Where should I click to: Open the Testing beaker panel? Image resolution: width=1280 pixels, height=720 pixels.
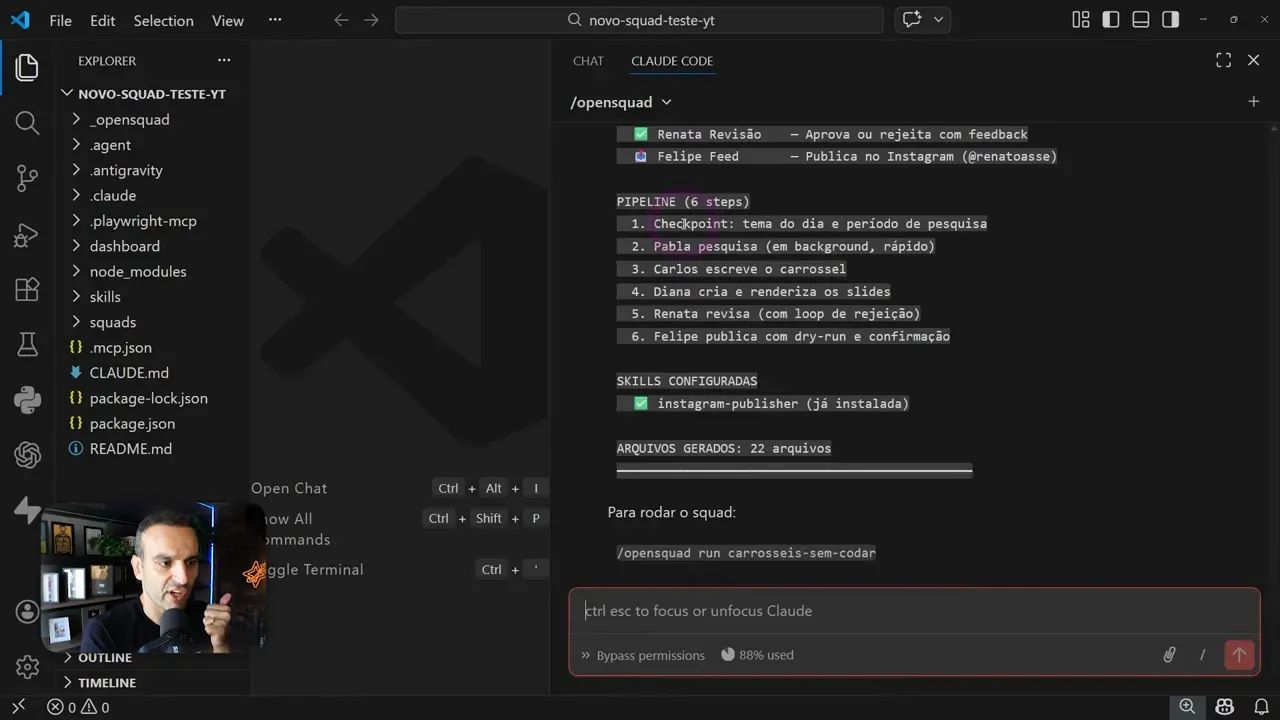pyautogui.click(x=27, y=344)
